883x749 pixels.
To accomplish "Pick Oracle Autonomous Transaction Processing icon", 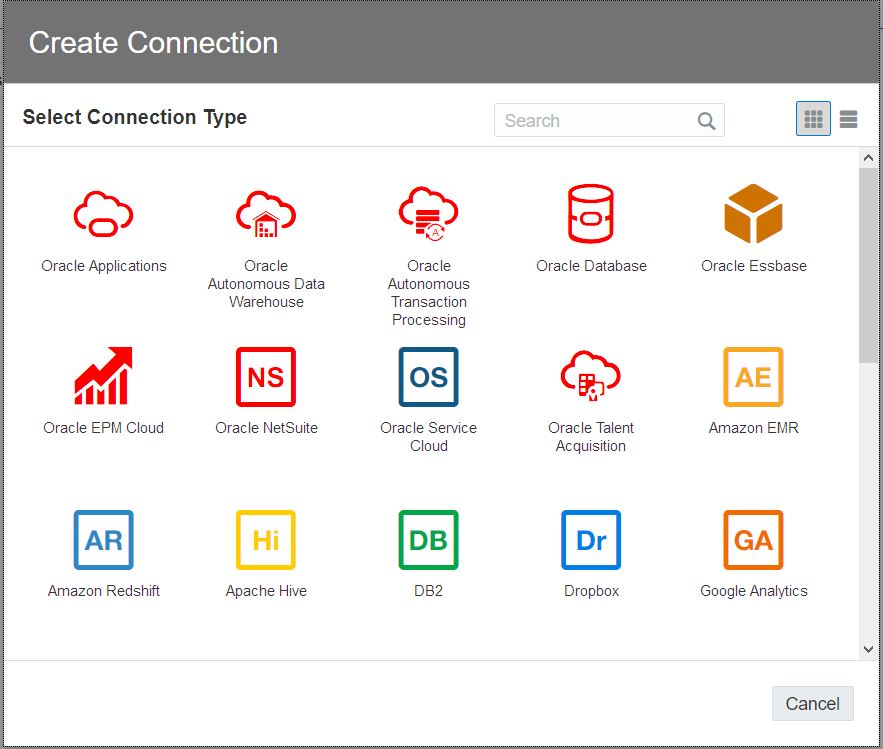I will 428,213.
